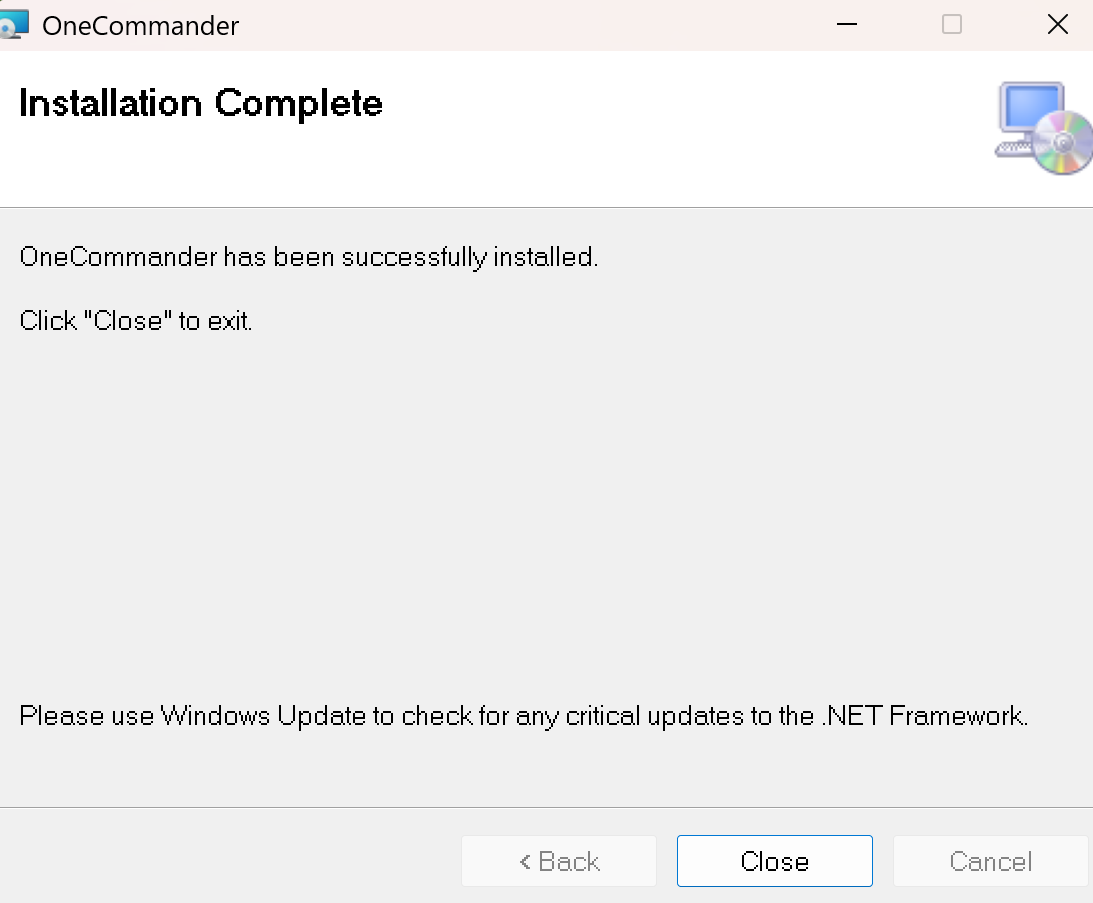Image resolution: width=1093 pixels, height=903 pixels.
Task: Click the disabled Cancel button
Action: click(990, 861)
